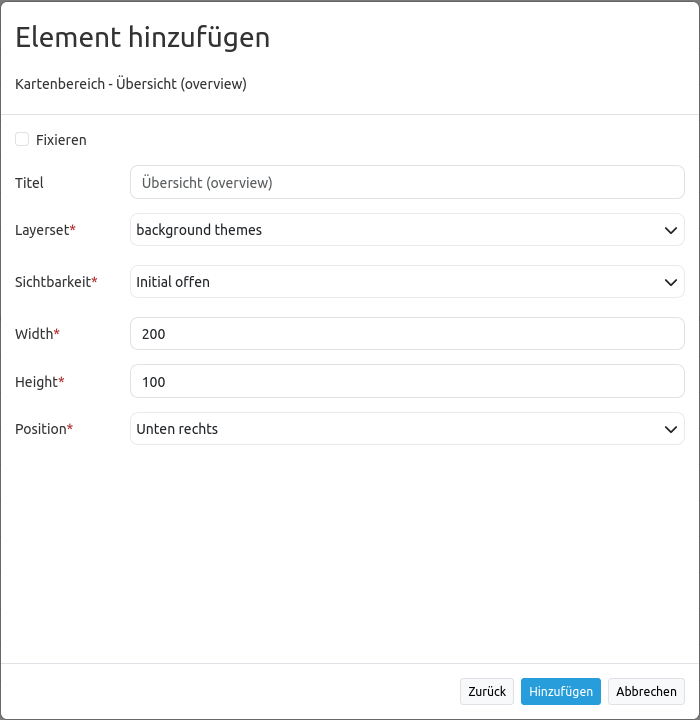700x720 pixels.
Task: Click into the Width field containing 200
Action: click(407, 334)
